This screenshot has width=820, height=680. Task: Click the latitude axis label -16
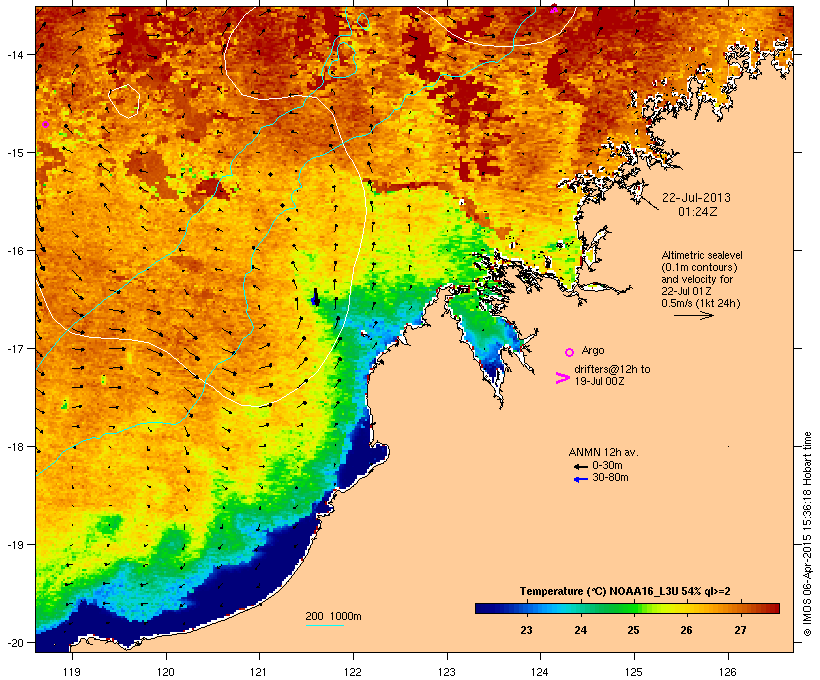(14, 251)
